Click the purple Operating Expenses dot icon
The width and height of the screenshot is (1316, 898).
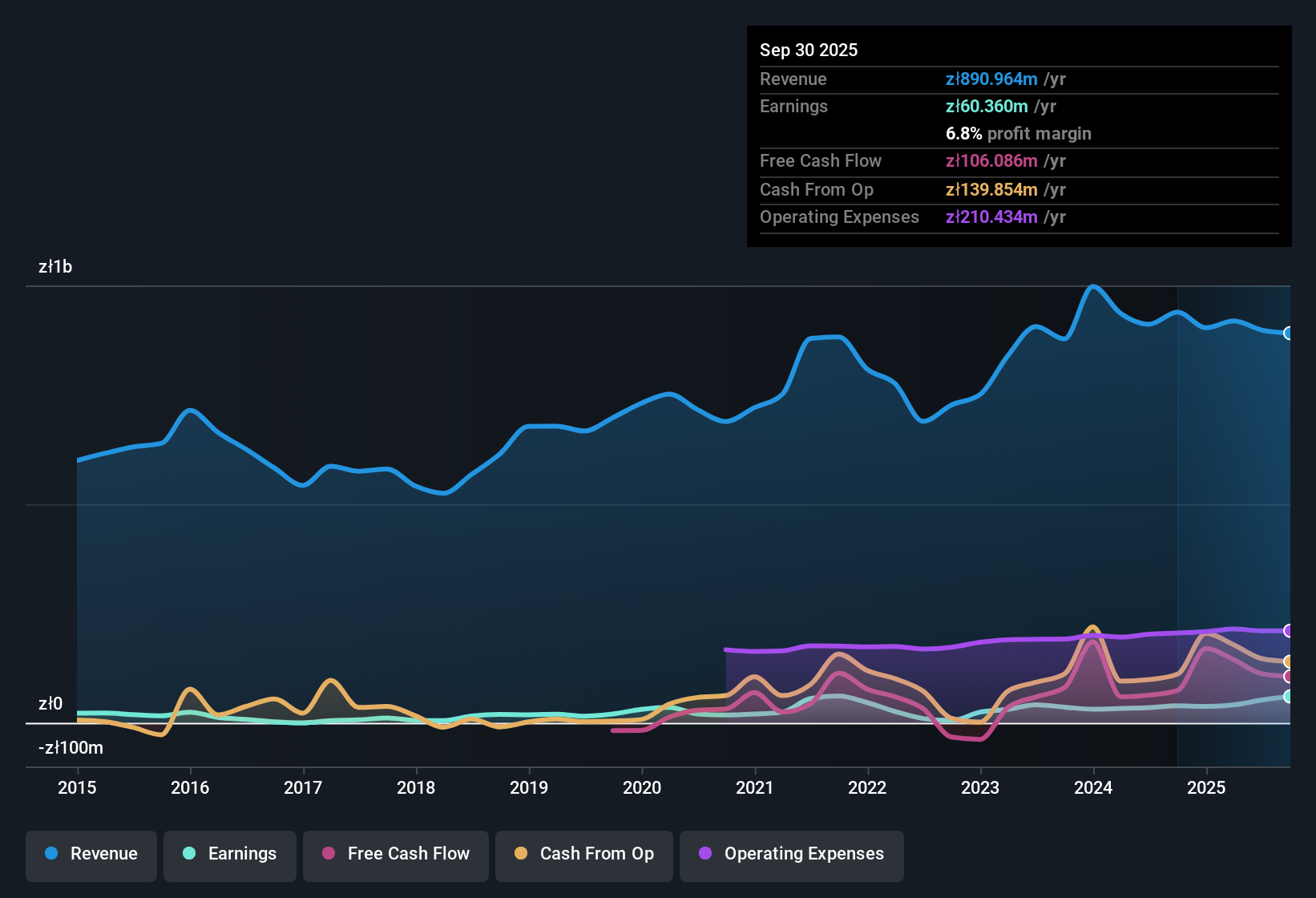[x=704, y=854]
